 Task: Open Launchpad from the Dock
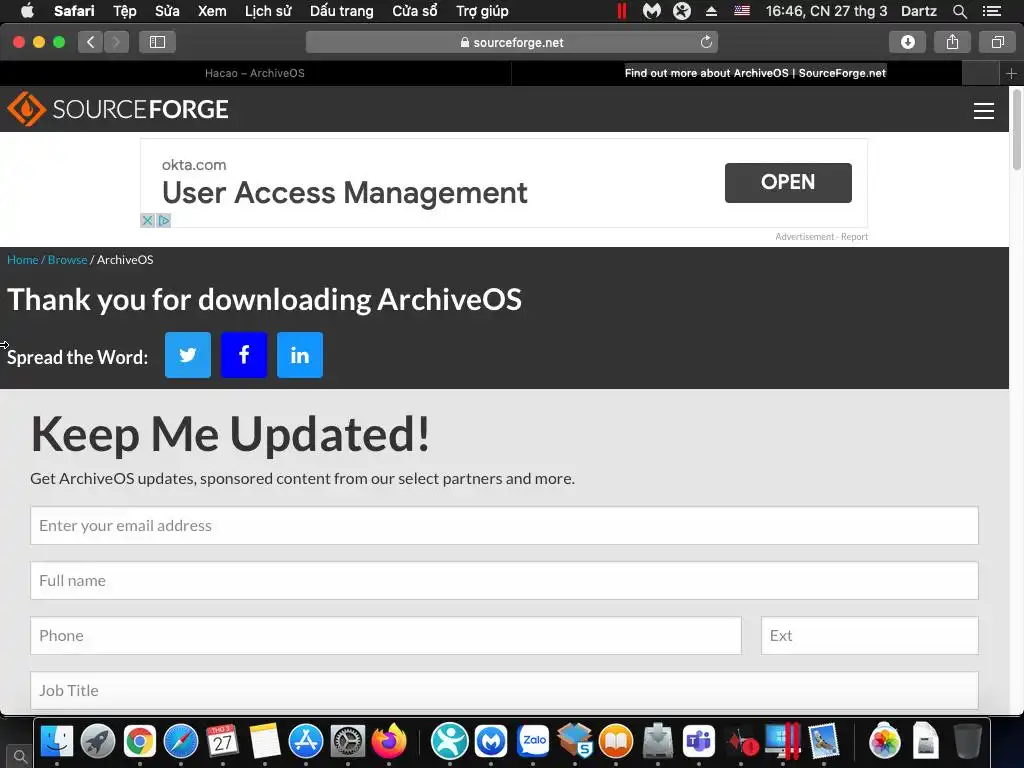click(98, 741)
